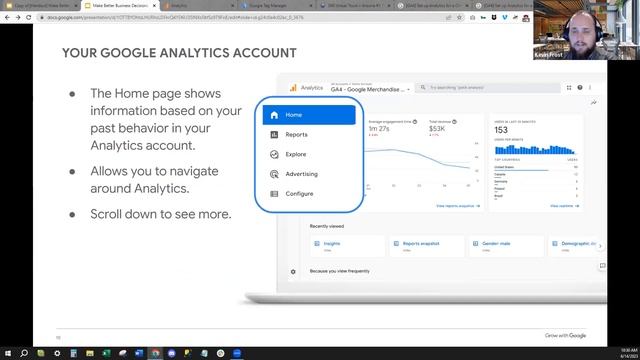
Task: Click the 1m 27s engagement time value
Action: coord(379,129)
